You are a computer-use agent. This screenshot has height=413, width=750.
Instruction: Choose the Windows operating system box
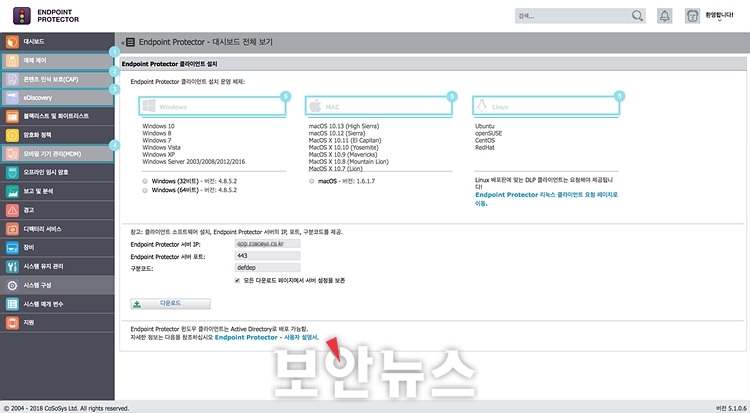coord(212,106)
